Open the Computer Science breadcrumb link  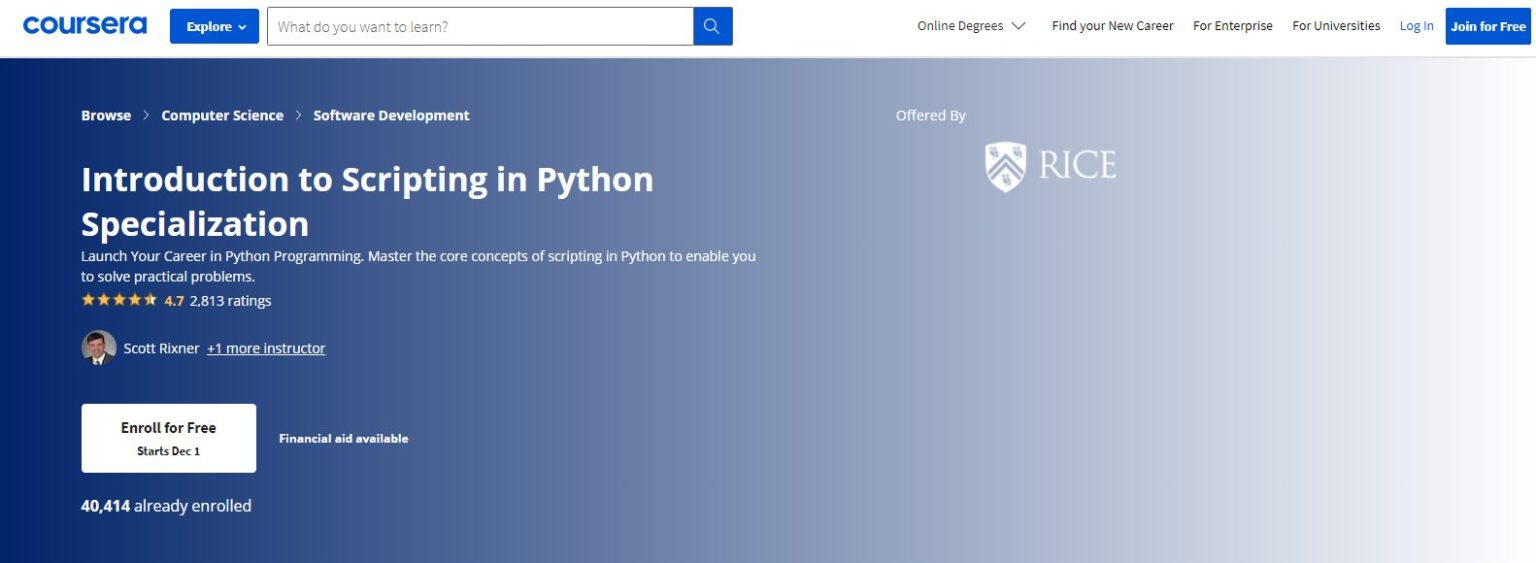(x=222, y=115)
